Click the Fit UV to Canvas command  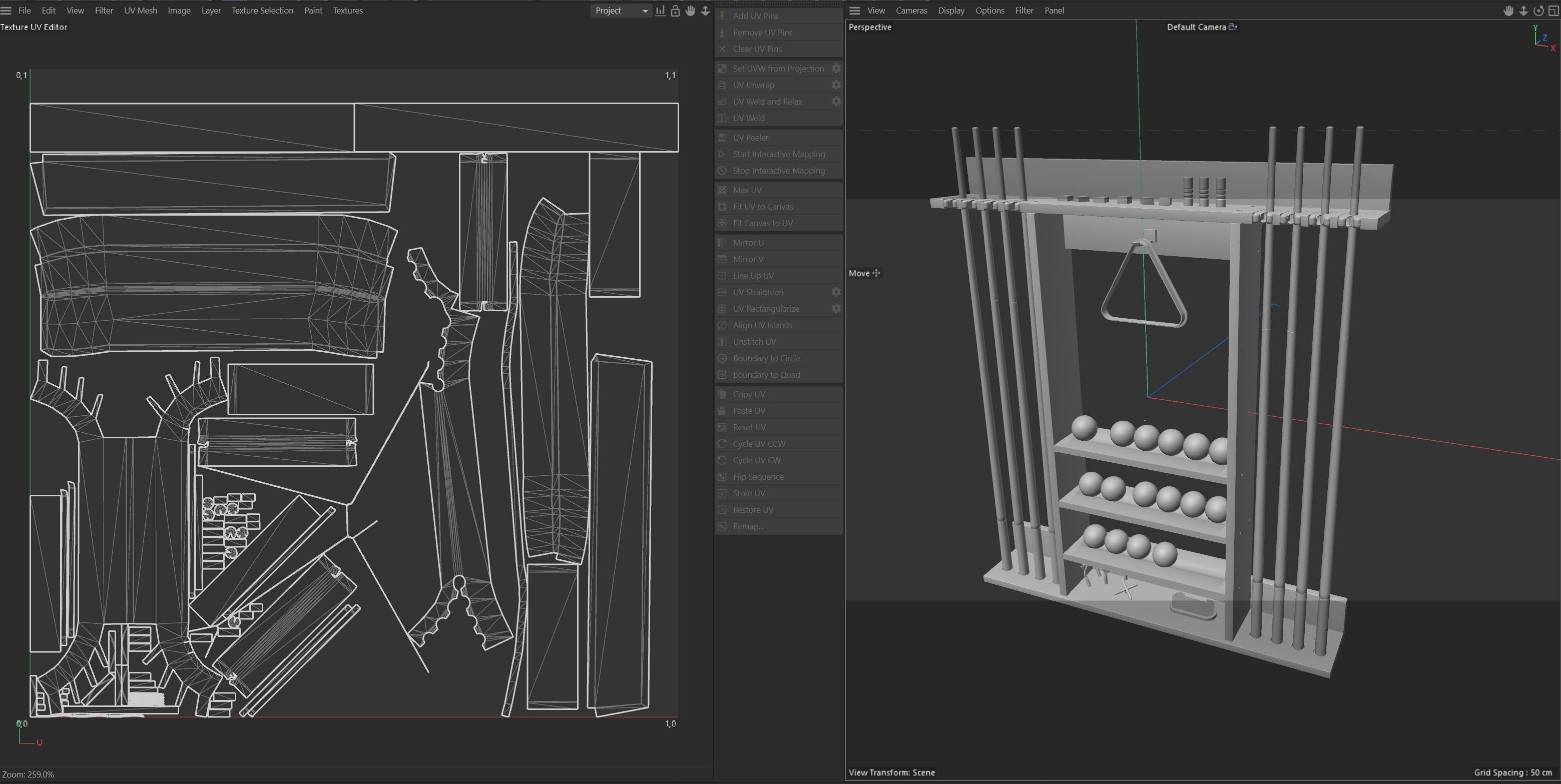pyautogui.click(x=762, y=207)
